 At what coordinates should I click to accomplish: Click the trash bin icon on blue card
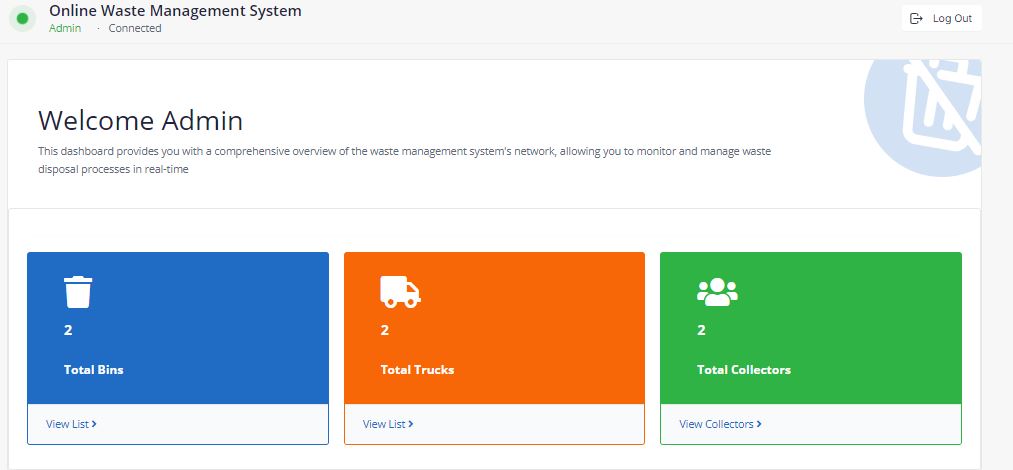click(78, 292)
